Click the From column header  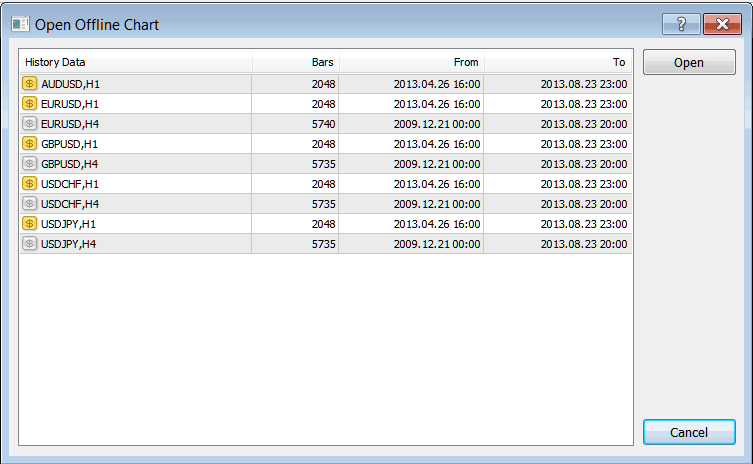coord(411,62)
